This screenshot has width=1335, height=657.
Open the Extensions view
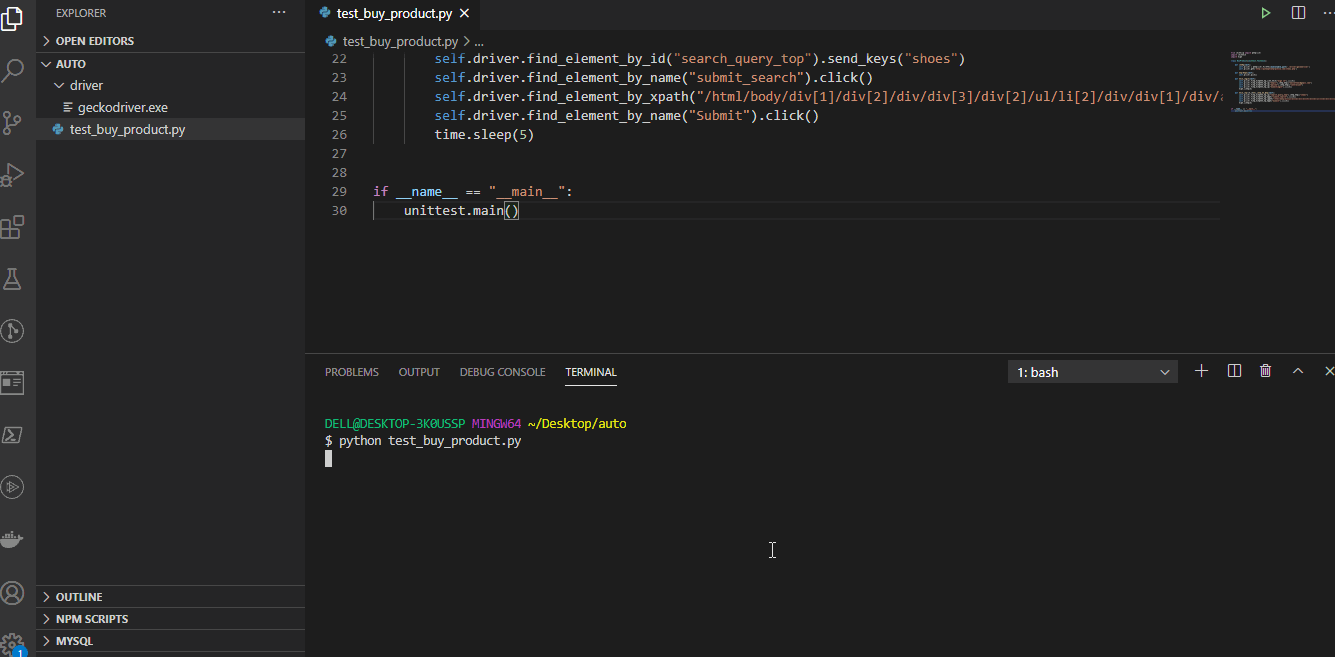pyautogui.click(x=13, y=227)
